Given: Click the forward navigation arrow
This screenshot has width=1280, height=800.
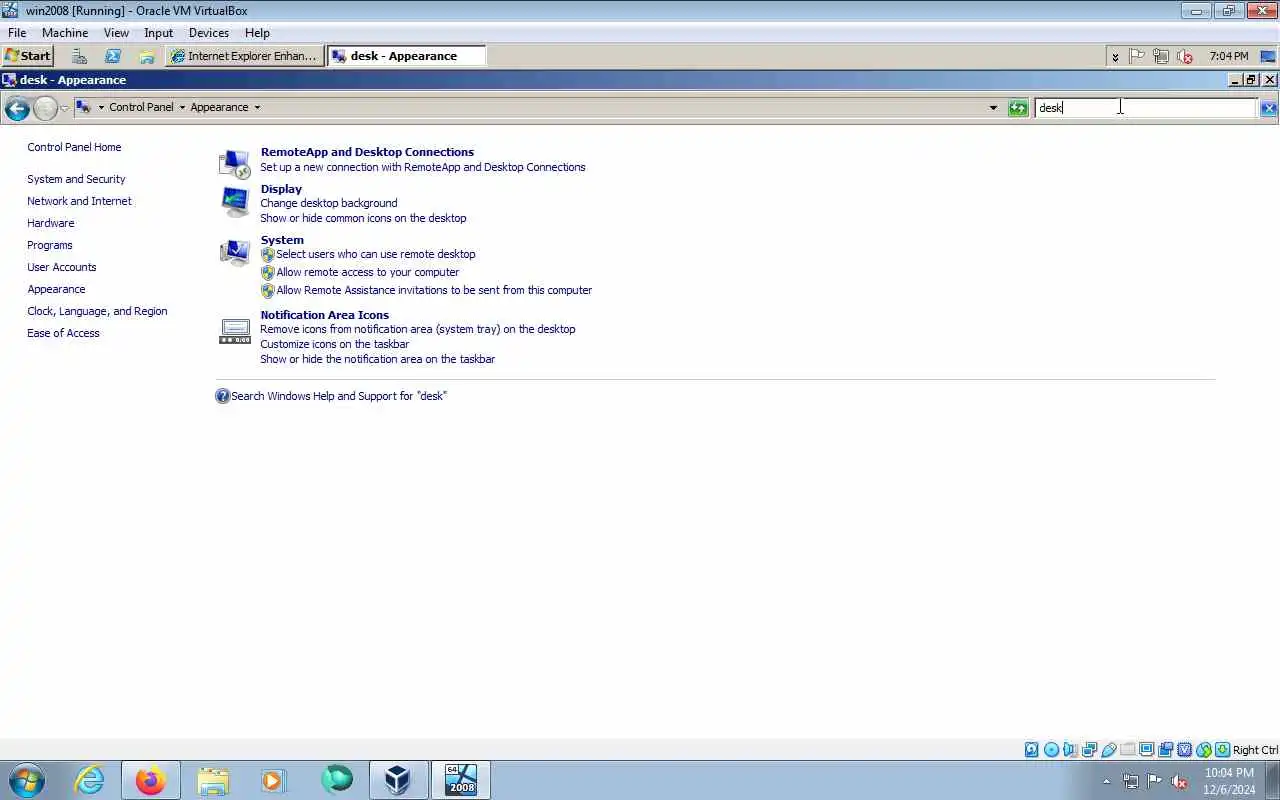Looking at the screenshot, I should [x=45, y=108].
